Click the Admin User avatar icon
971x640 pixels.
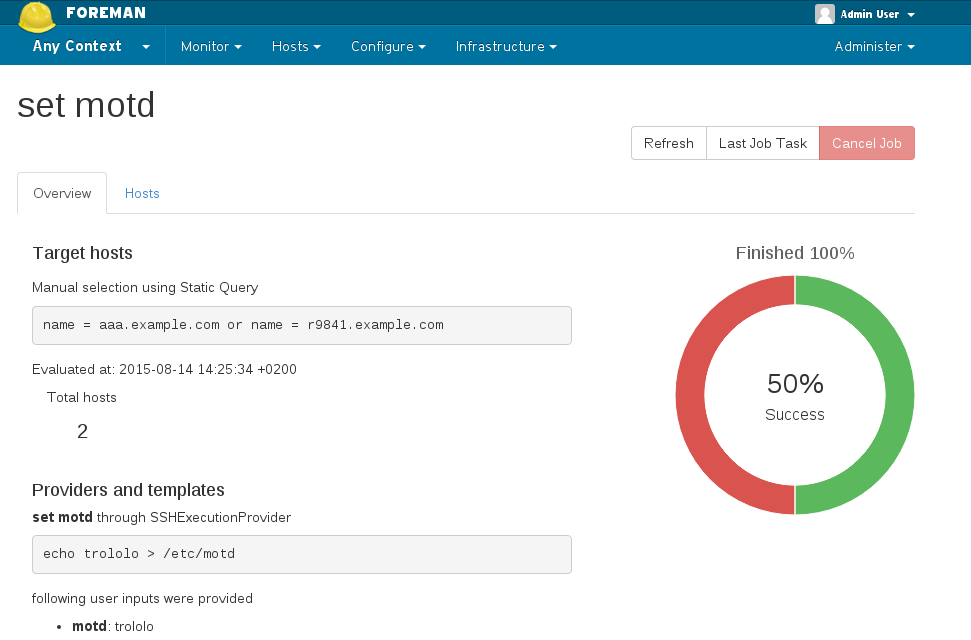[825, 14]
